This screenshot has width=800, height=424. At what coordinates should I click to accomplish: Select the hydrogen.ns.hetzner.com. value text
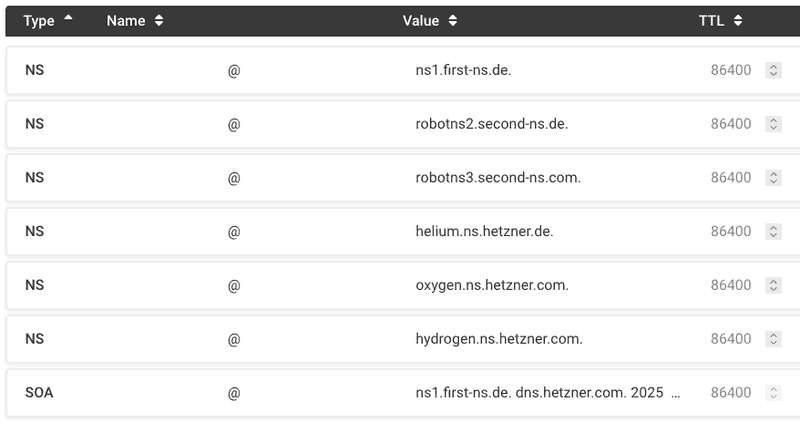coord(498,339)
